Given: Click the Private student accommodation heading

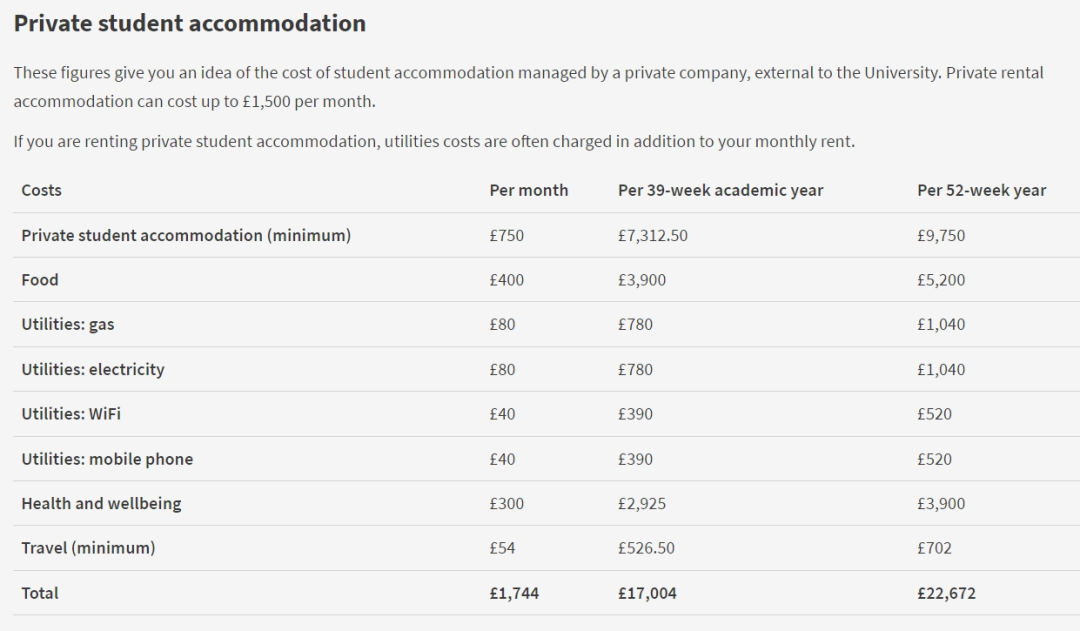Looking at the screenshot, I should point(190,23).
